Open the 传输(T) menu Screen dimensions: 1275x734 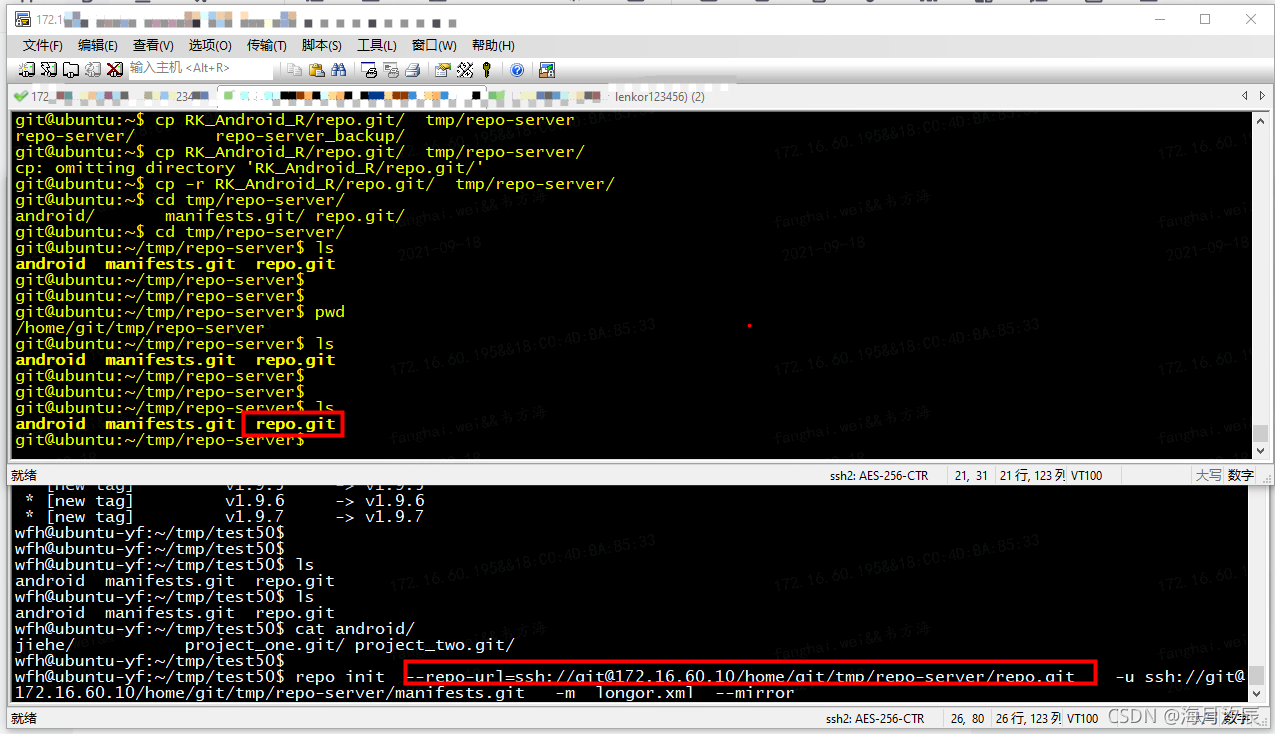tap(267, 45)
